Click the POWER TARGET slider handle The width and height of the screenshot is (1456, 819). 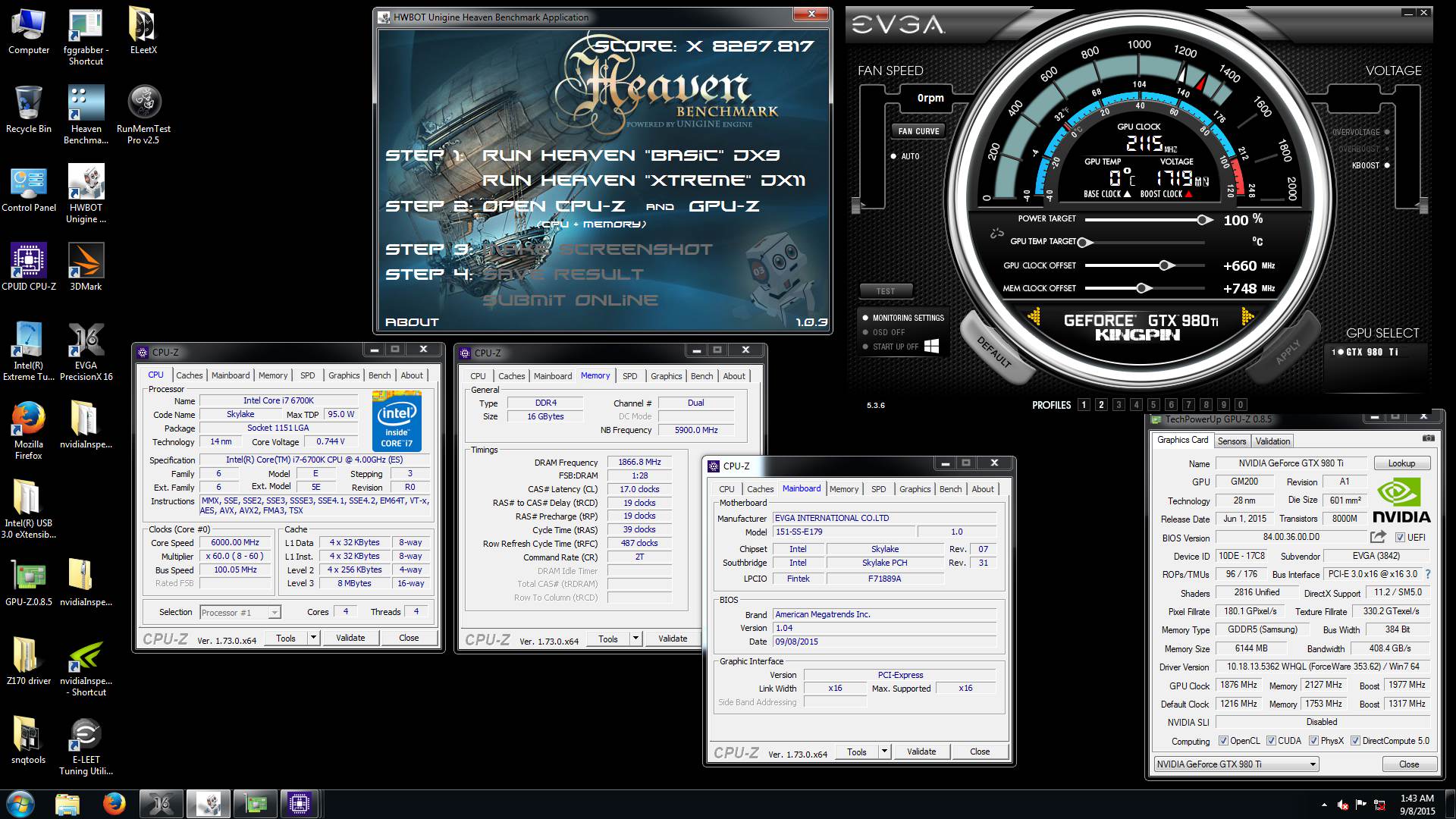pos(1203,220)
